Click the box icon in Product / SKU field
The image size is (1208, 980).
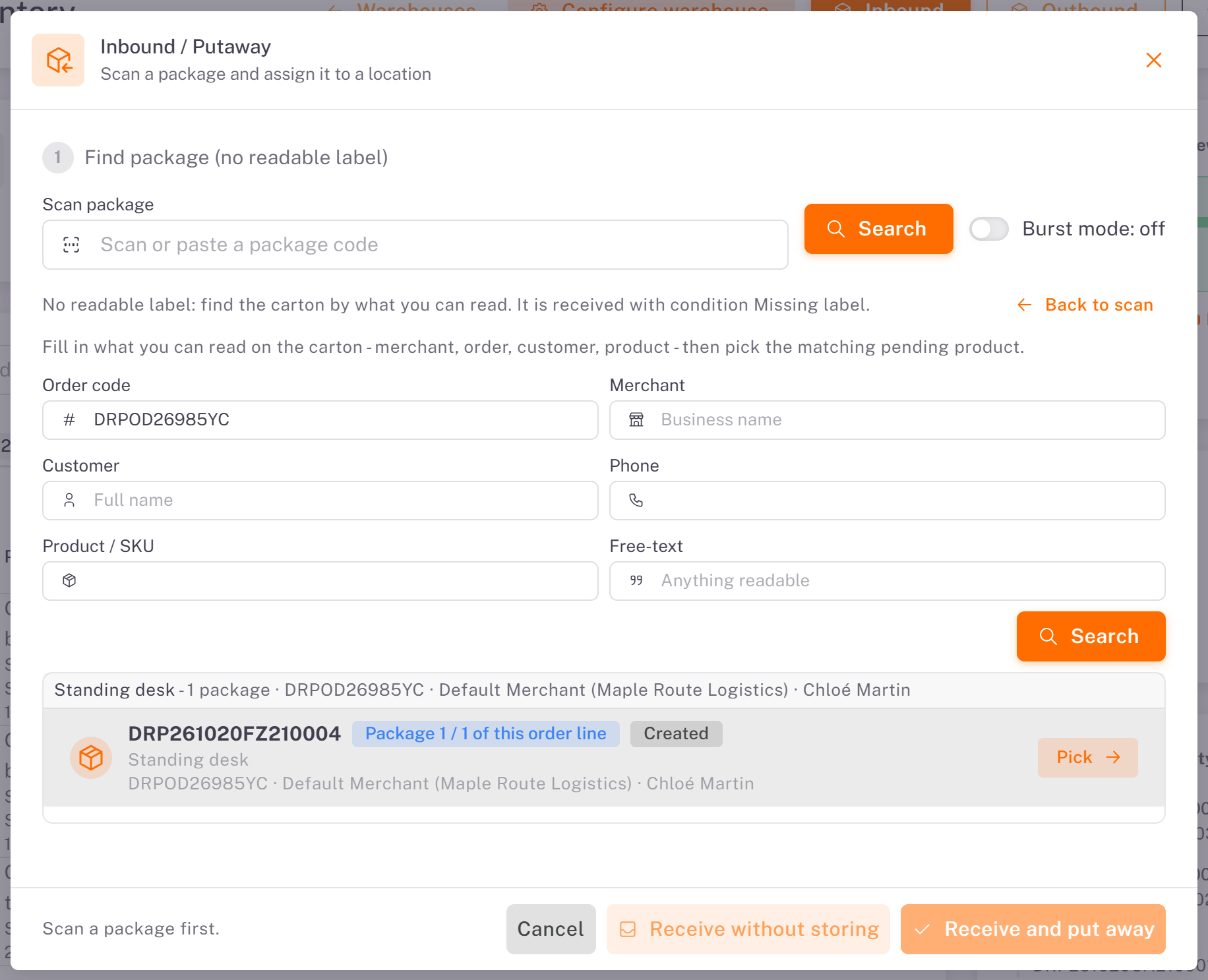[69, 580]
